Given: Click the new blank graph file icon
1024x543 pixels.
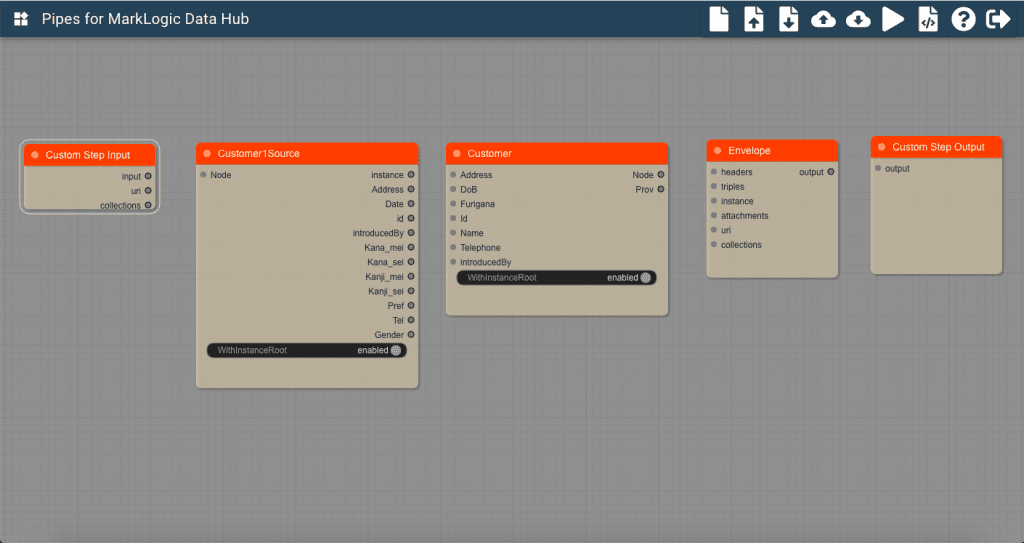Looking at the screenshot, I should click(x=719, y=19).
